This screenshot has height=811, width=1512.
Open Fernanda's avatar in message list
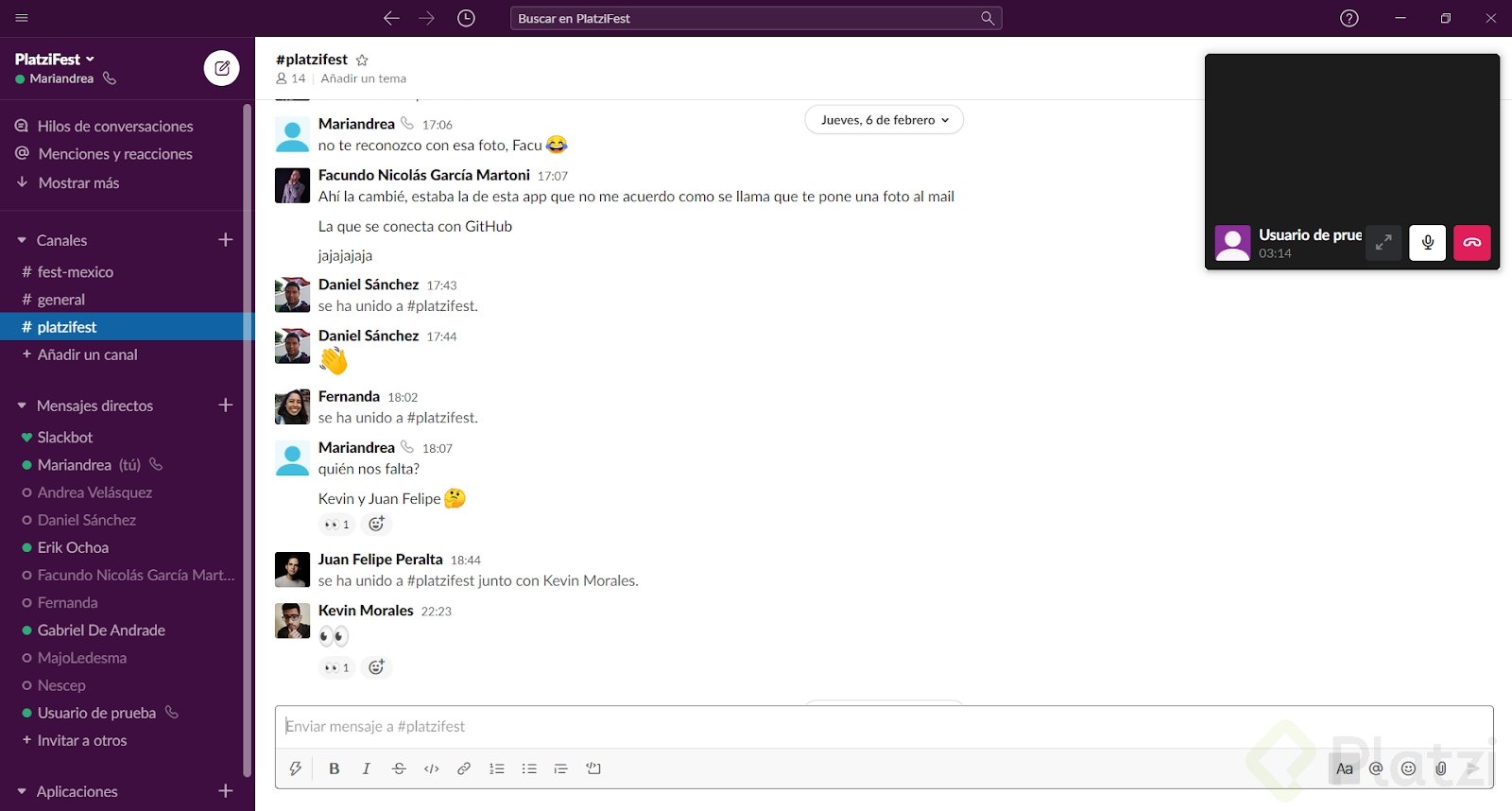(292, 406)
